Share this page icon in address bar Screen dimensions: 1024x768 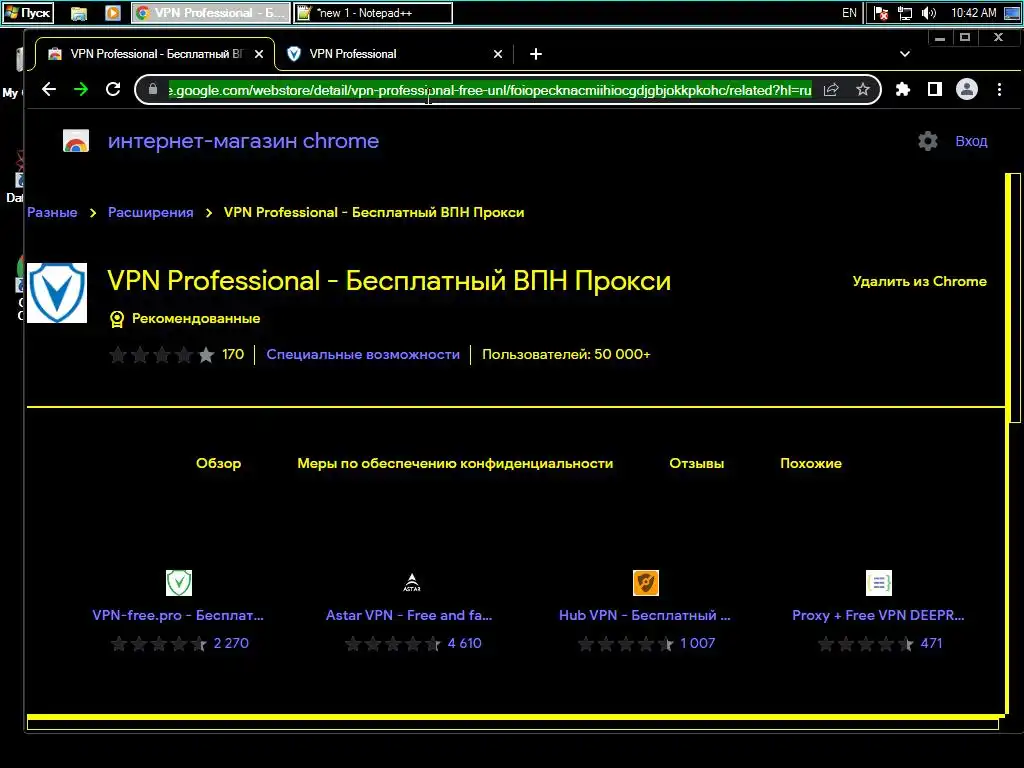[x=831, y=89]
